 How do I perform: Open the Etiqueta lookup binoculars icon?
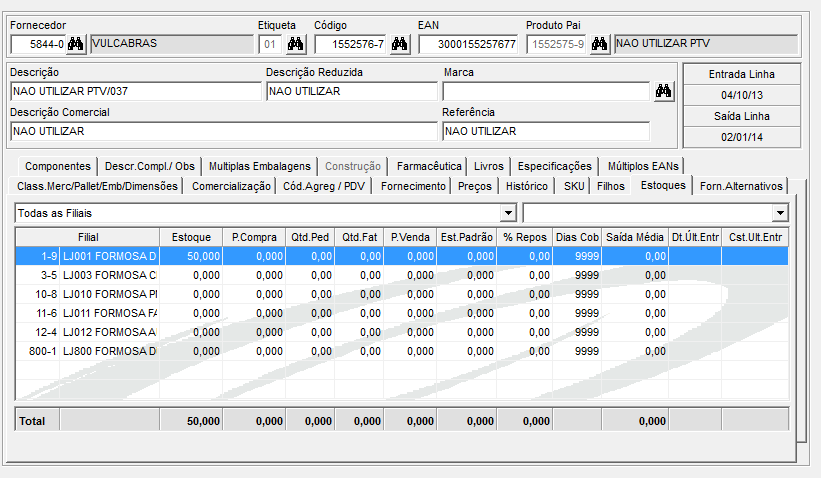295,44
